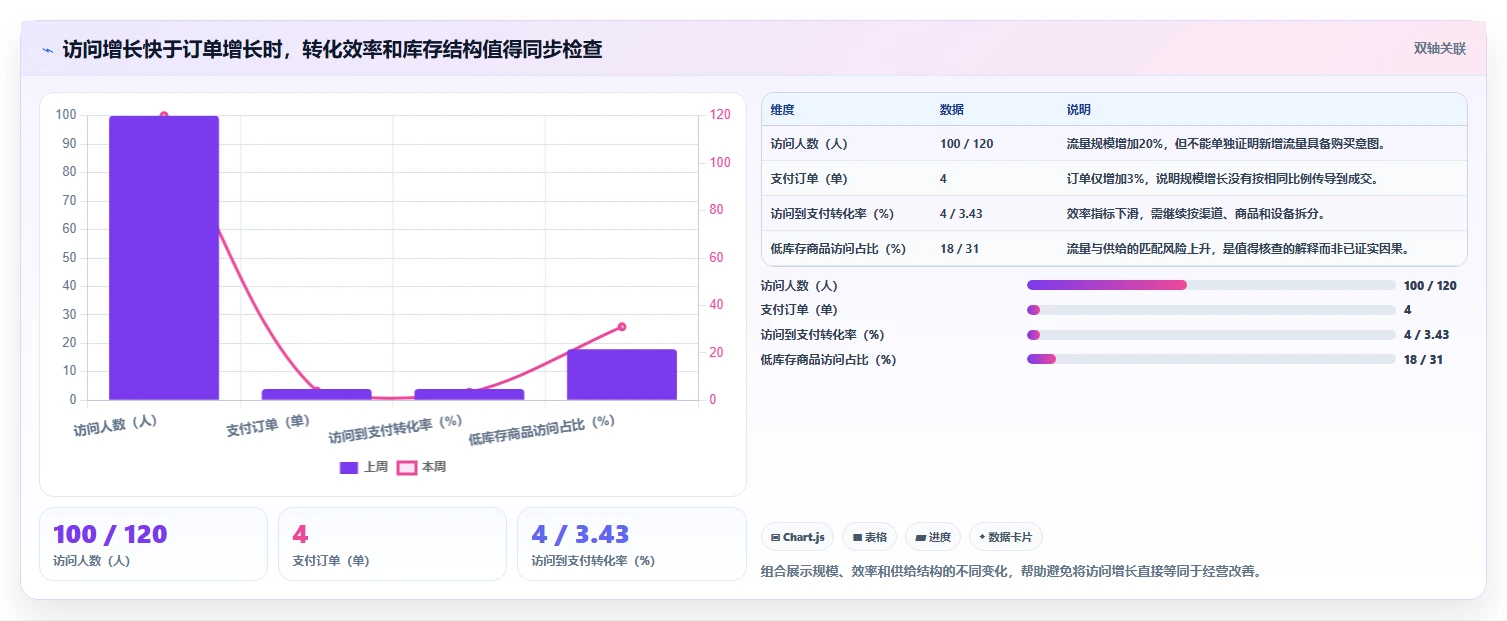This screenshot has width=1507, height=621.
Task: Click the line point atop 访问人数 bar
Action: click(164, 116)
